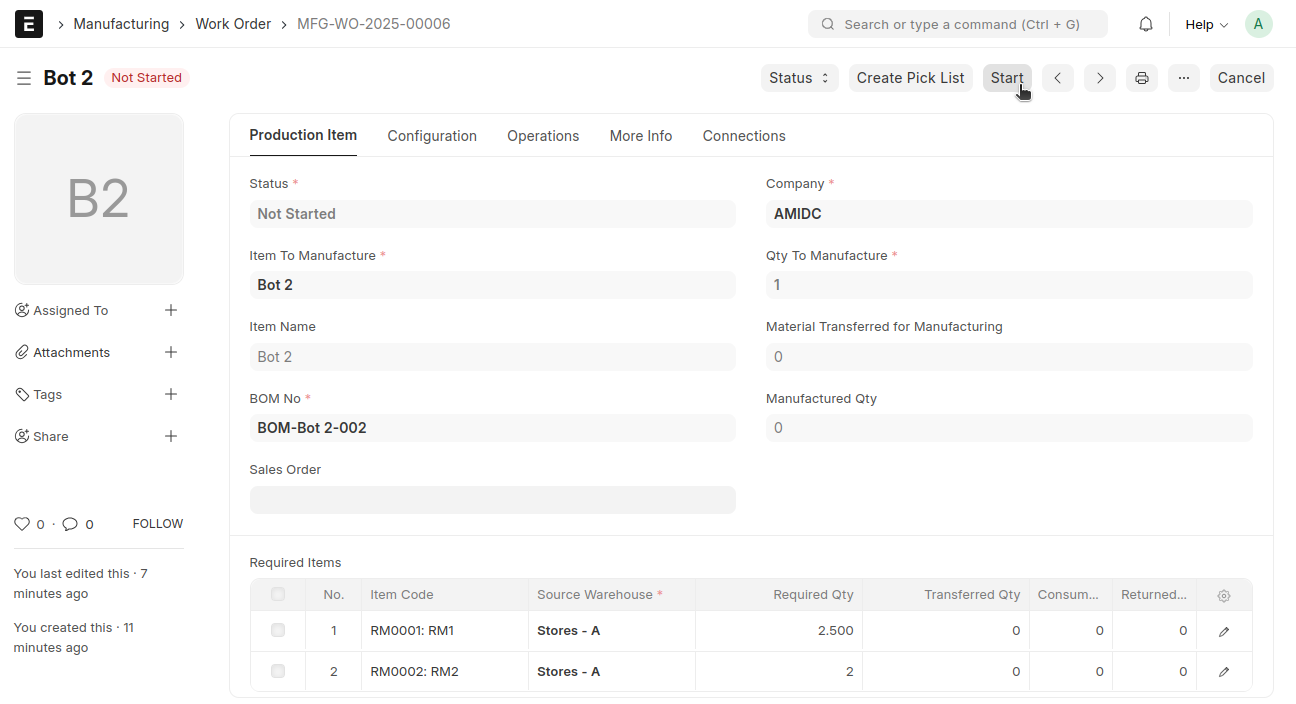The image size is (1296, 704).
Task: Click the search command bar
Action: (x=957, y=24)
